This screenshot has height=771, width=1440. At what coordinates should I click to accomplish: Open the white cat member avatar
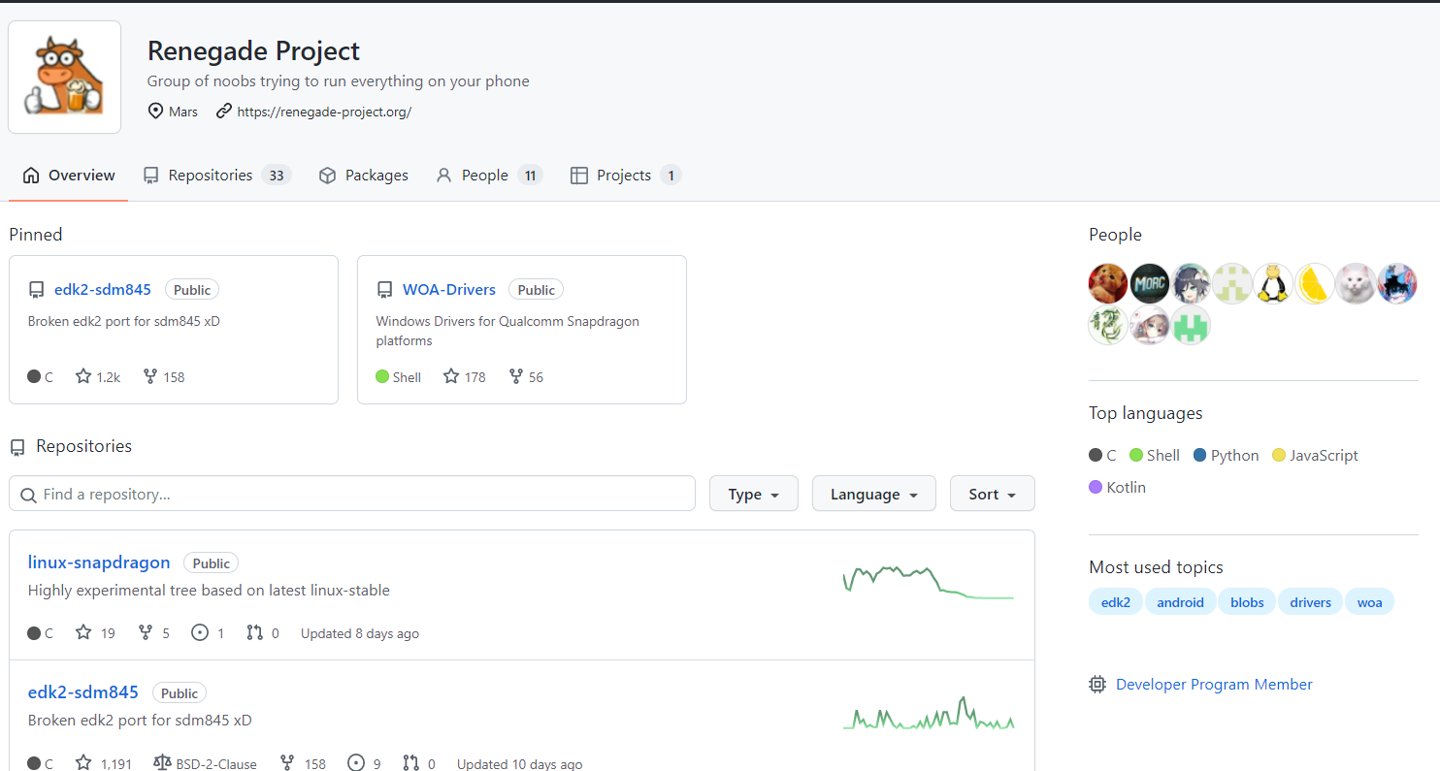point(1356,284)
